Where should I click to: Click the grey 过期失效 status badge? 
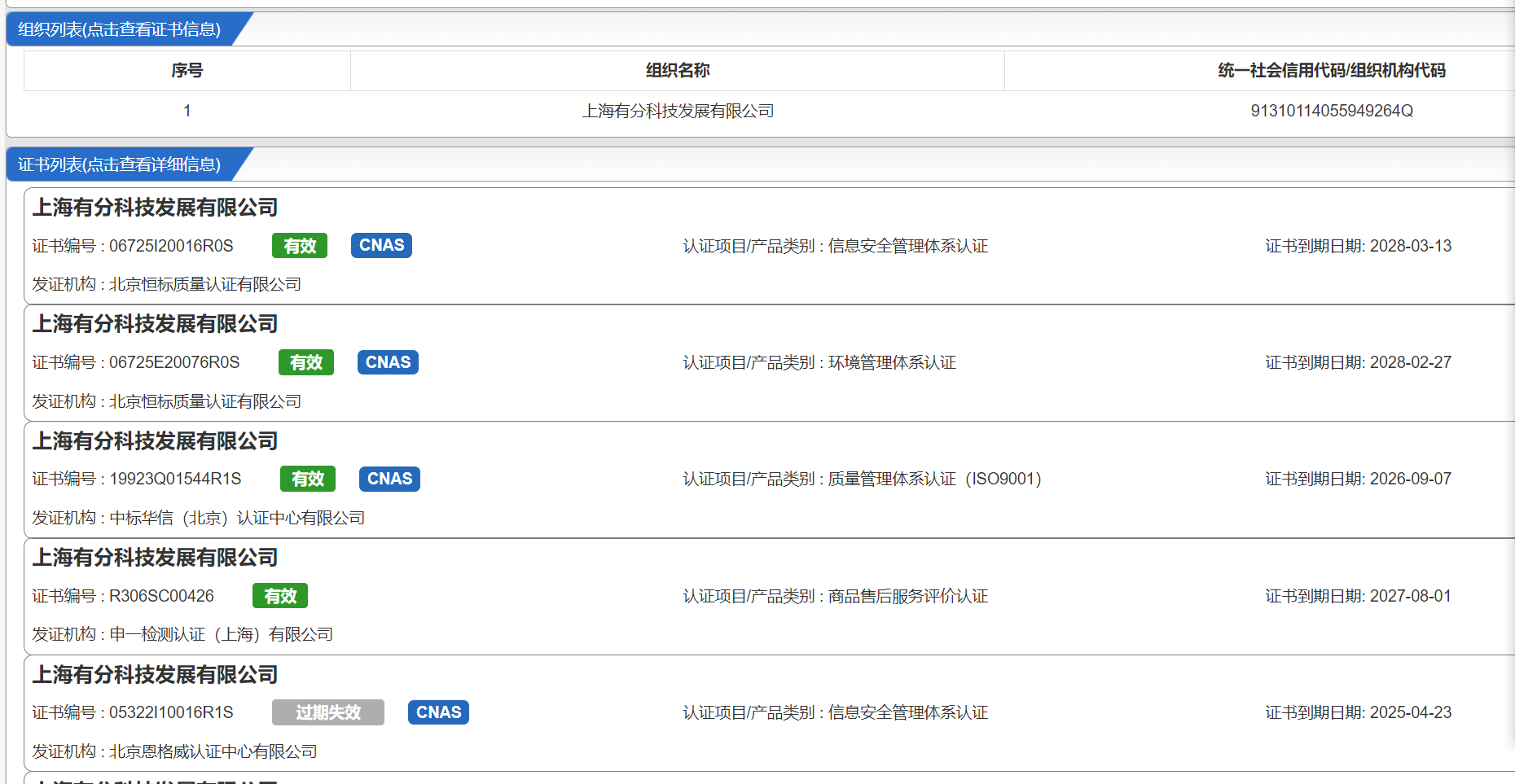(328, 712)
